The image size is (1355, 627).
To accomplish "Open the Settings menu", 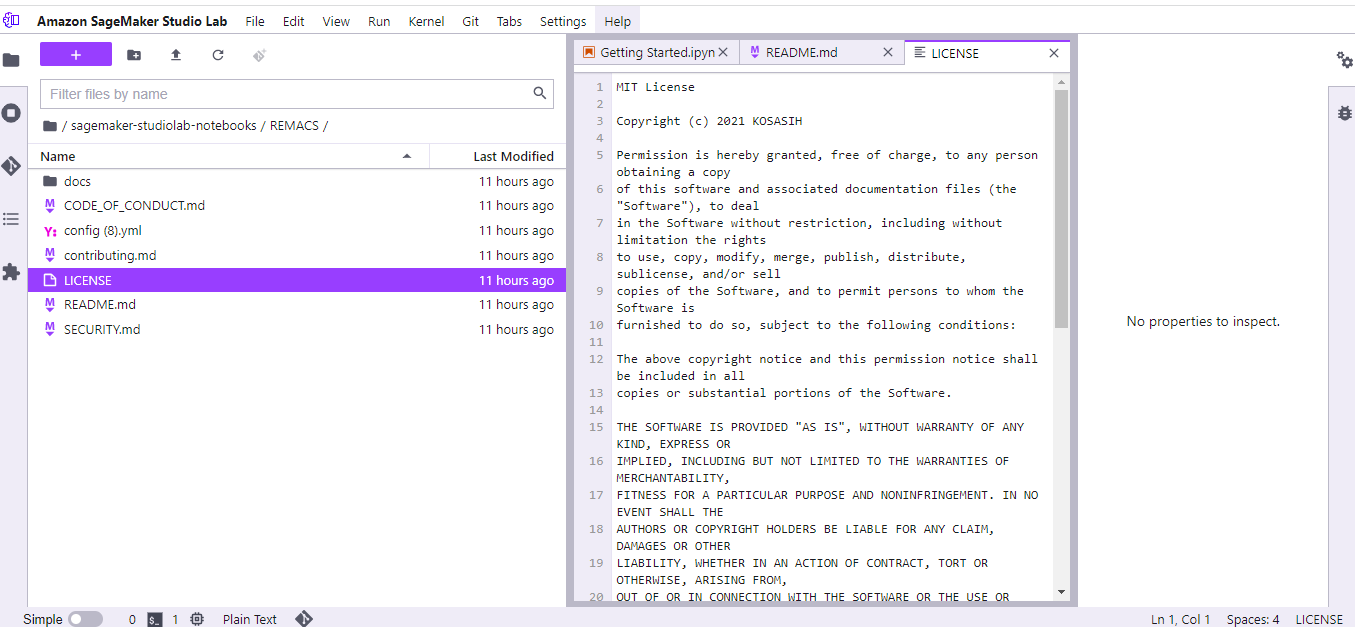I will [563, 21].
